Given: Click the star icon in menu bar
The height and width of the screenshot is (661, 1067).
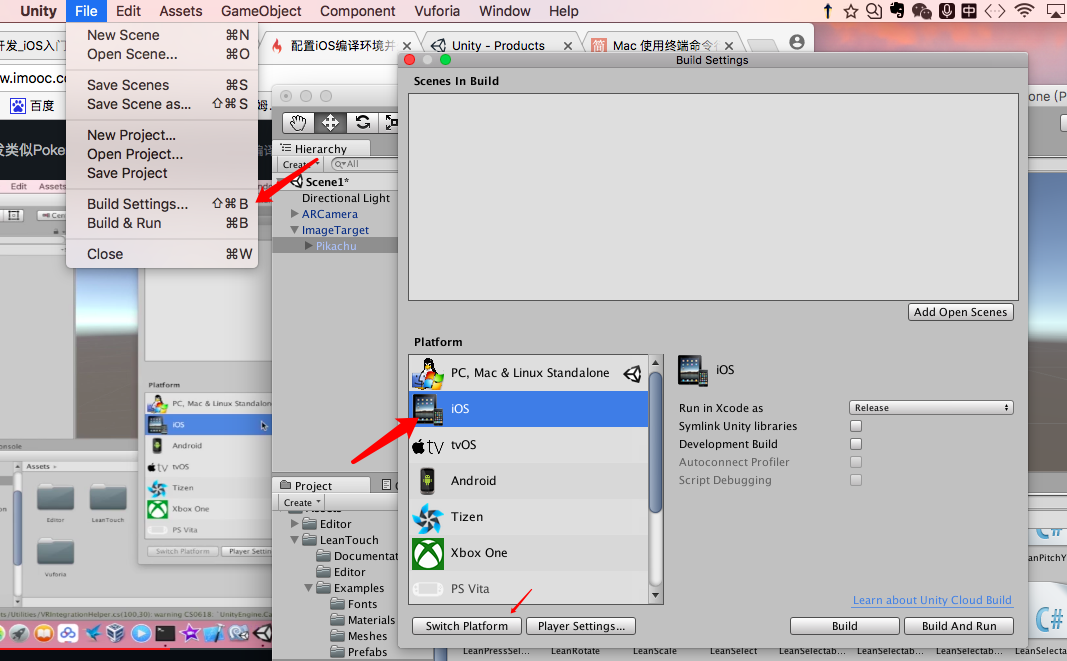Looking at the screenshot, I should coord(851,11).
